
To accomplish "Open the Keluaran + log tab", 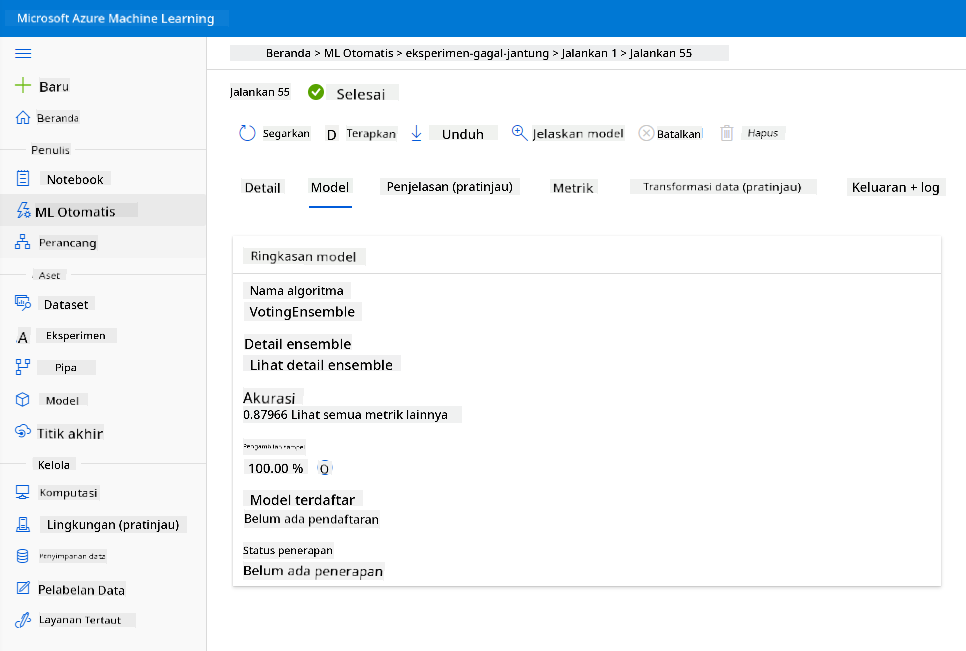I will pyautogui.click(x=895, y=187).
